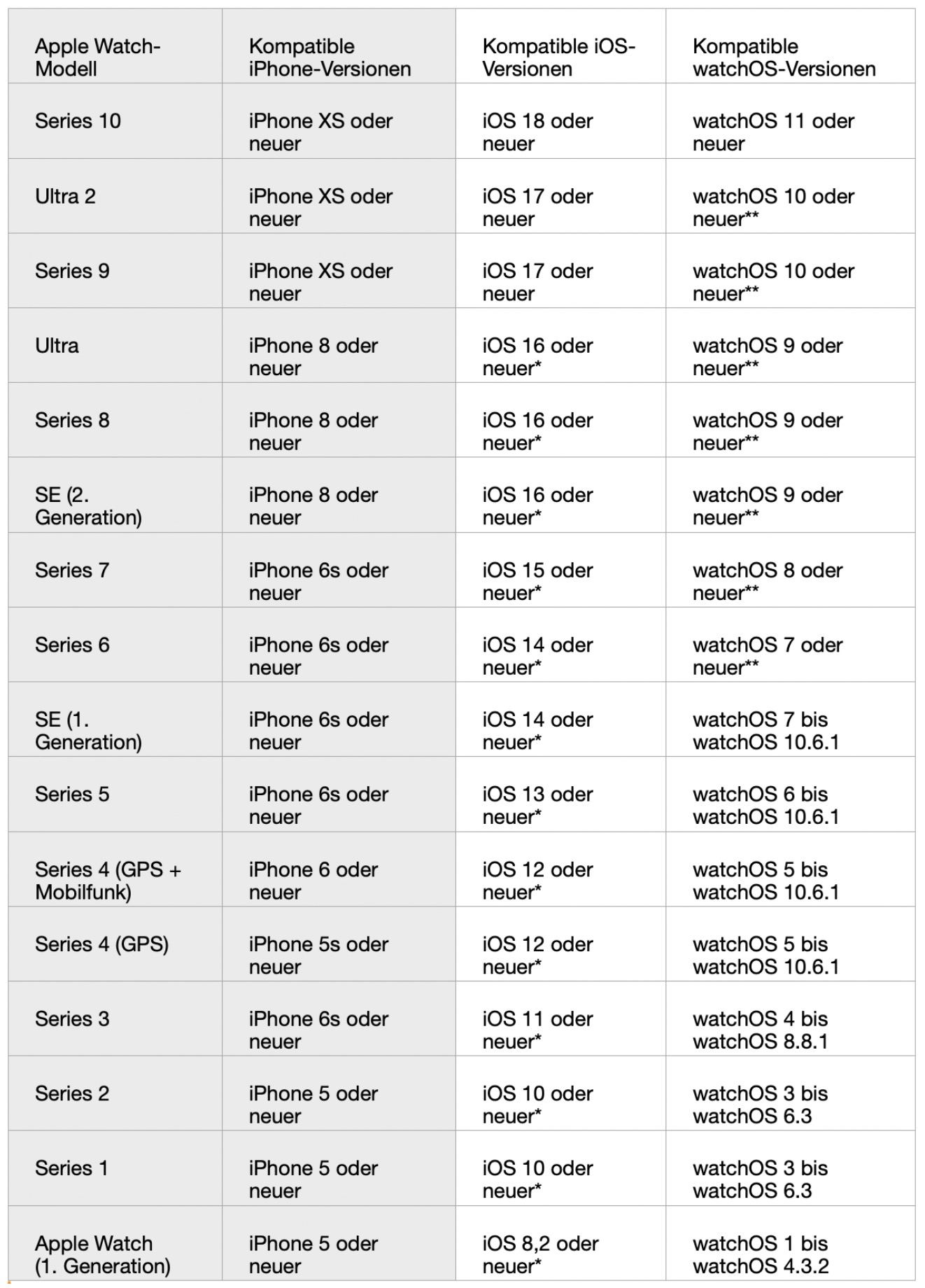Screen dimensions: 925x1288
Task: Select the "Series 7" model cell
Action: 72,570
